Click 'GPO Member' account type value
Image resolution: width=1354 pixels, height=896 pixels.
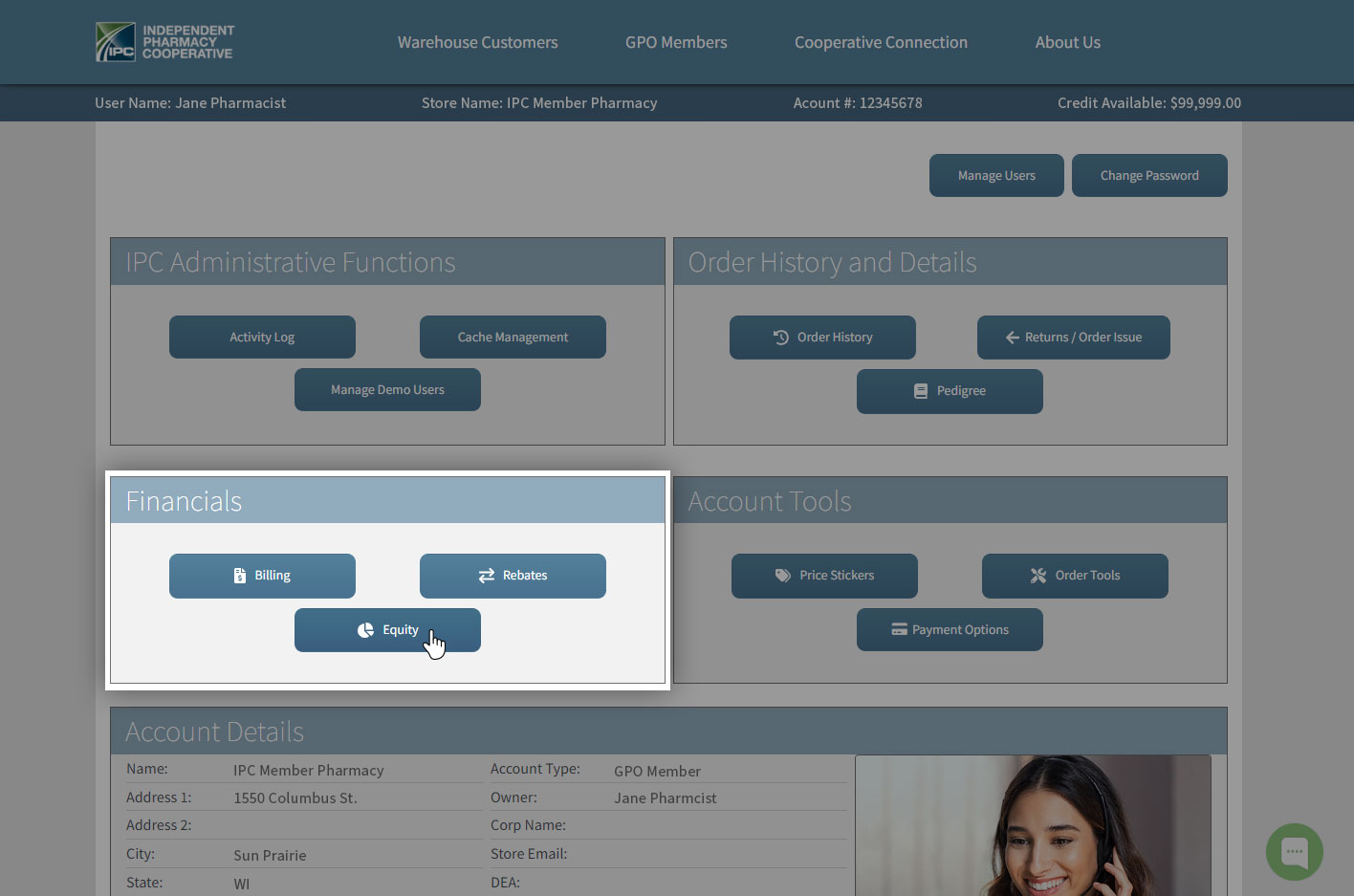point(657,772)
